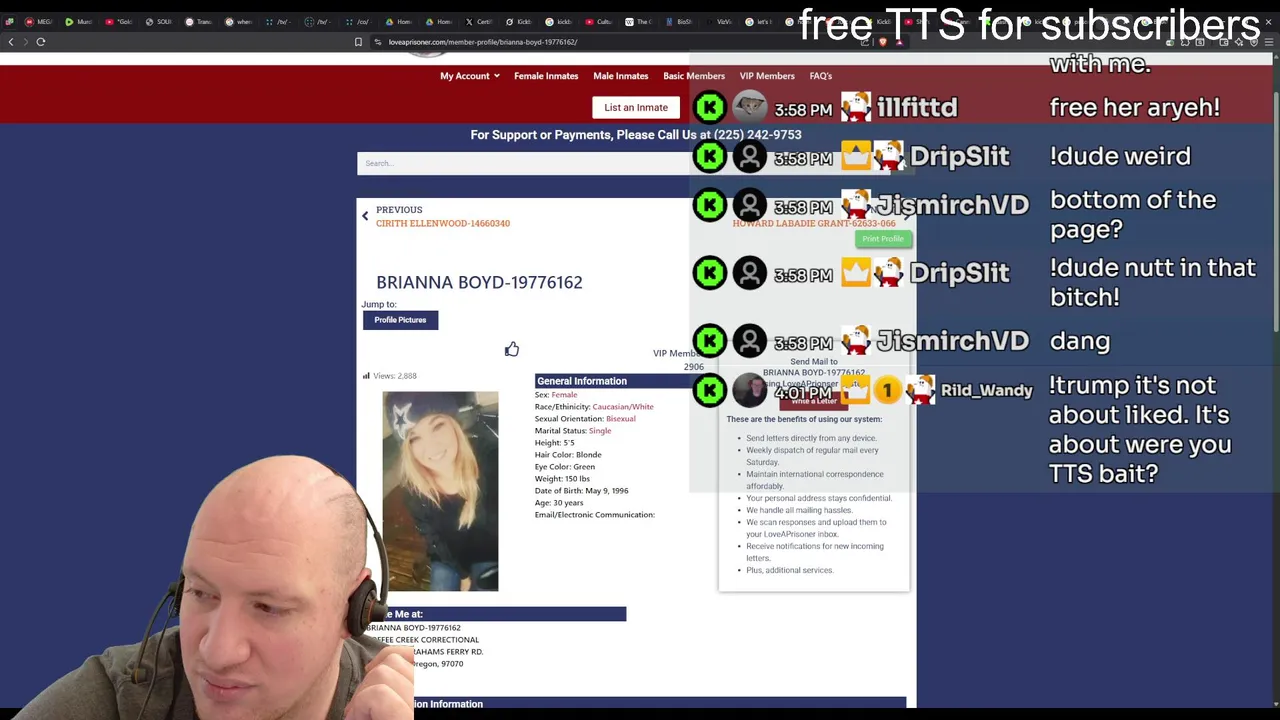Click the Views: 2,888 counter text
The height and width of the screenshot is (720, 1280).
pos(395,376)
